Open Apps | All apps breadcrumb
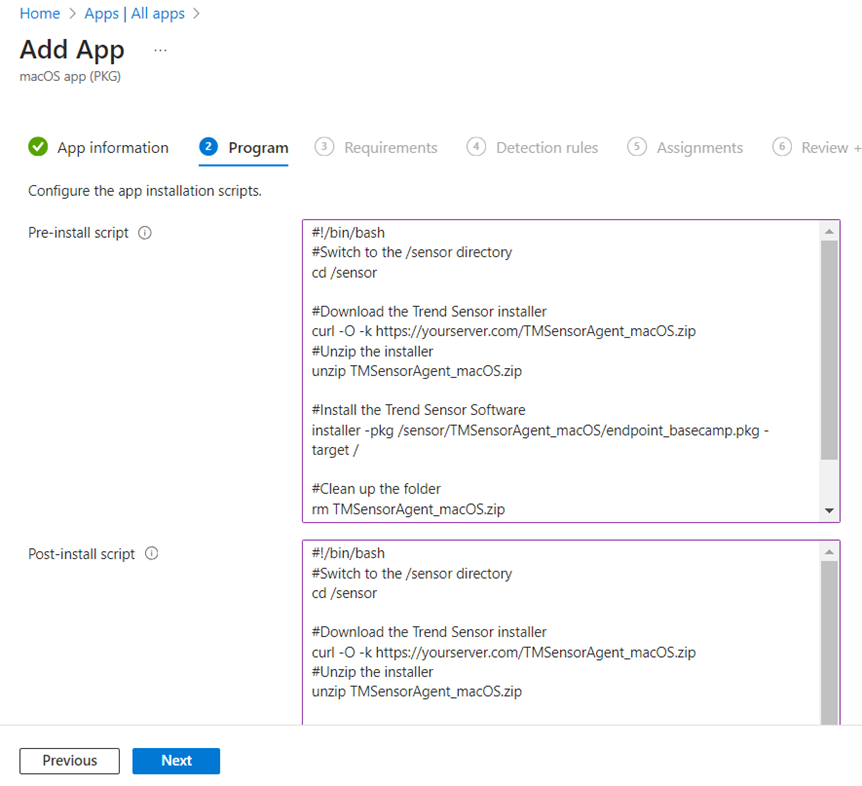862x786 pixels. point(135,13)
